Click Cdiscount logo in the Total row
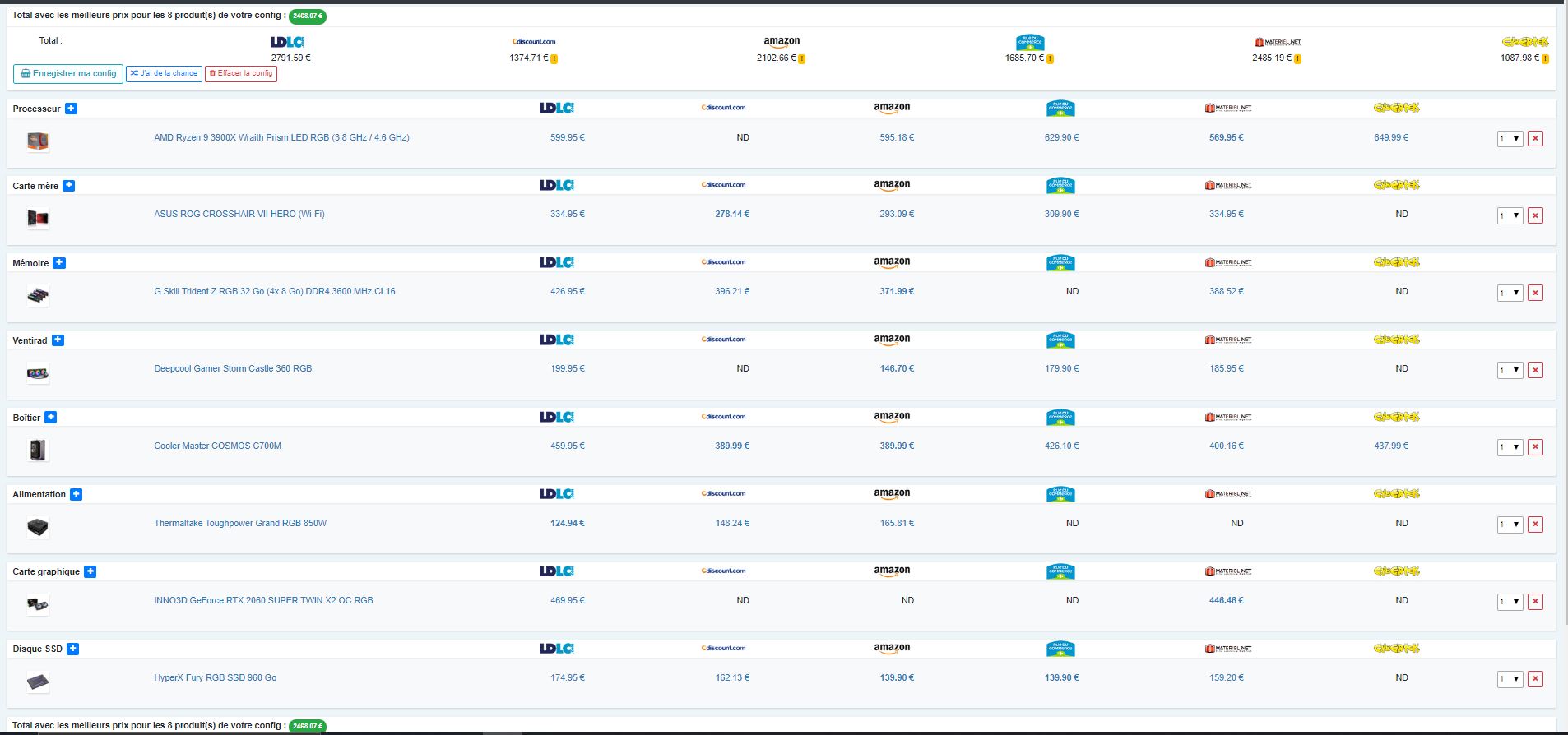Viewport: 1568px width, 735px height. (534, 41)
